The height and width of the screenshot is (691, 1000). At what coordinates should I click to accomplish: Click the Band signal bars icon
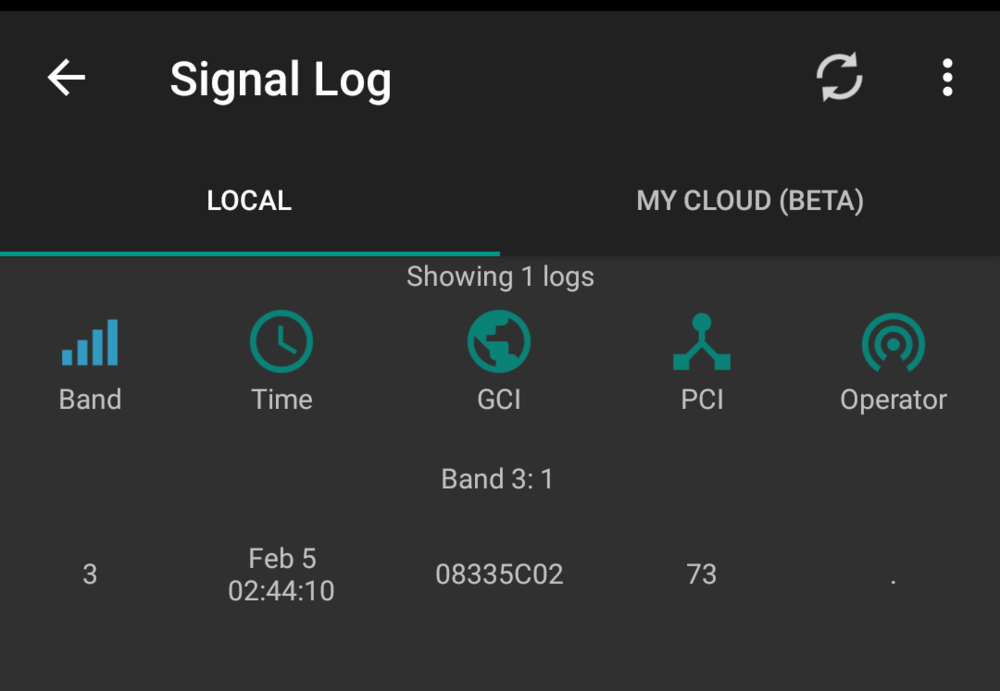pyautogui.click(x=90, y=340)
